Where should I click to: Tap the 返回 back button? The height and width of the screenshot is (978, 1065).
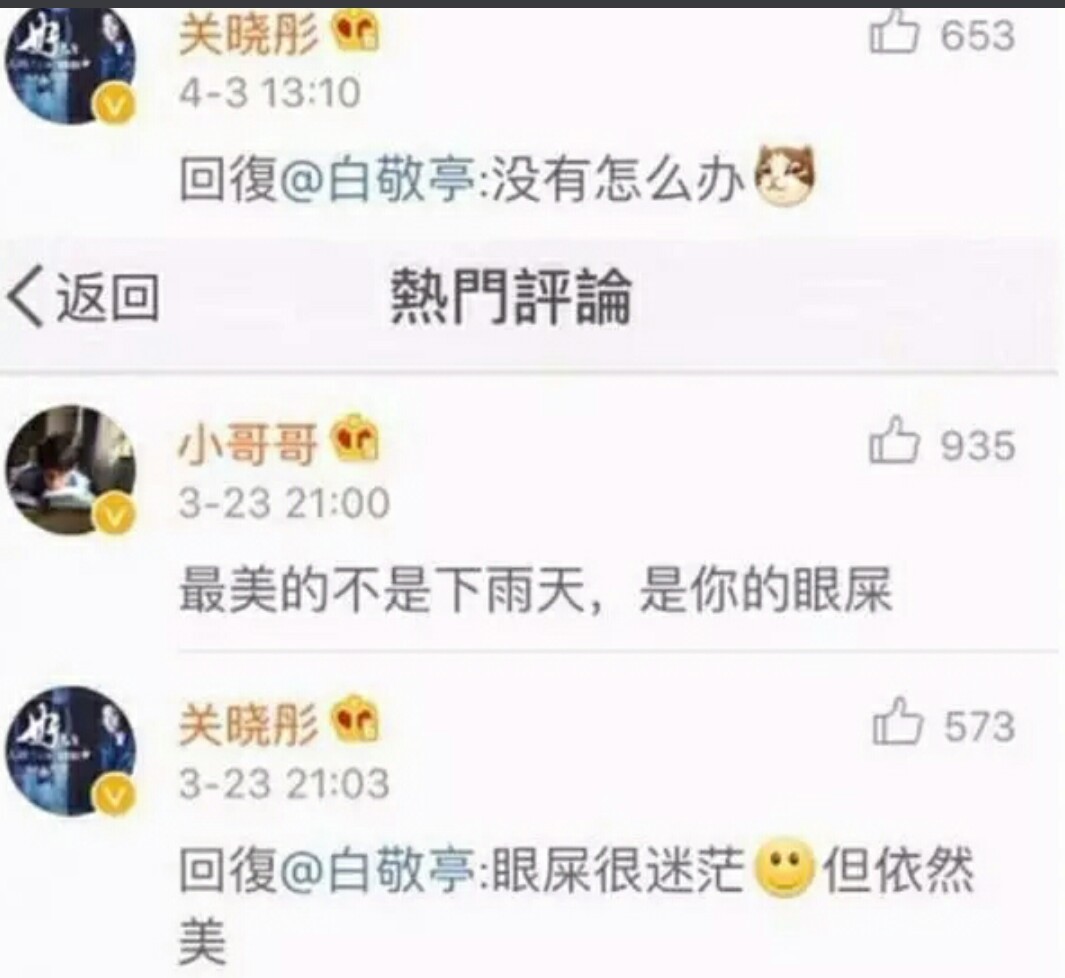[84, 297]
